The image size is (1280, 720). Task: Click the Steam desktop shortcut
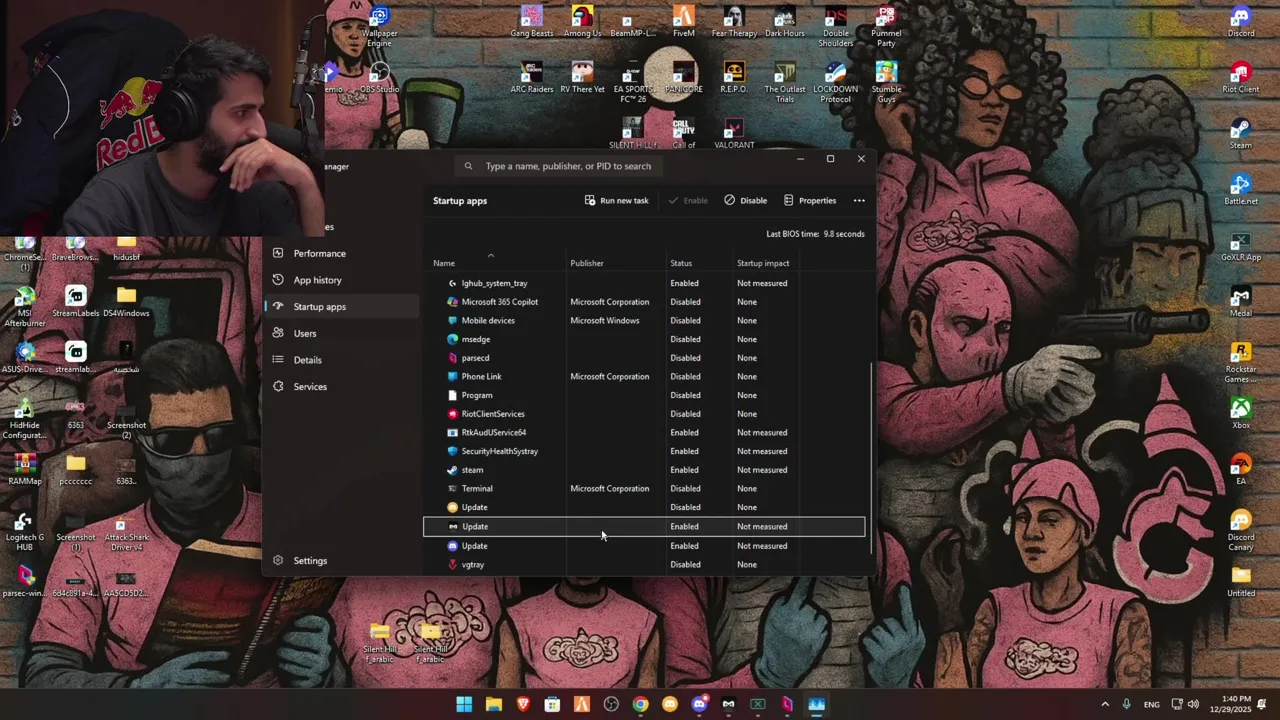click(x=1241, y=135)
